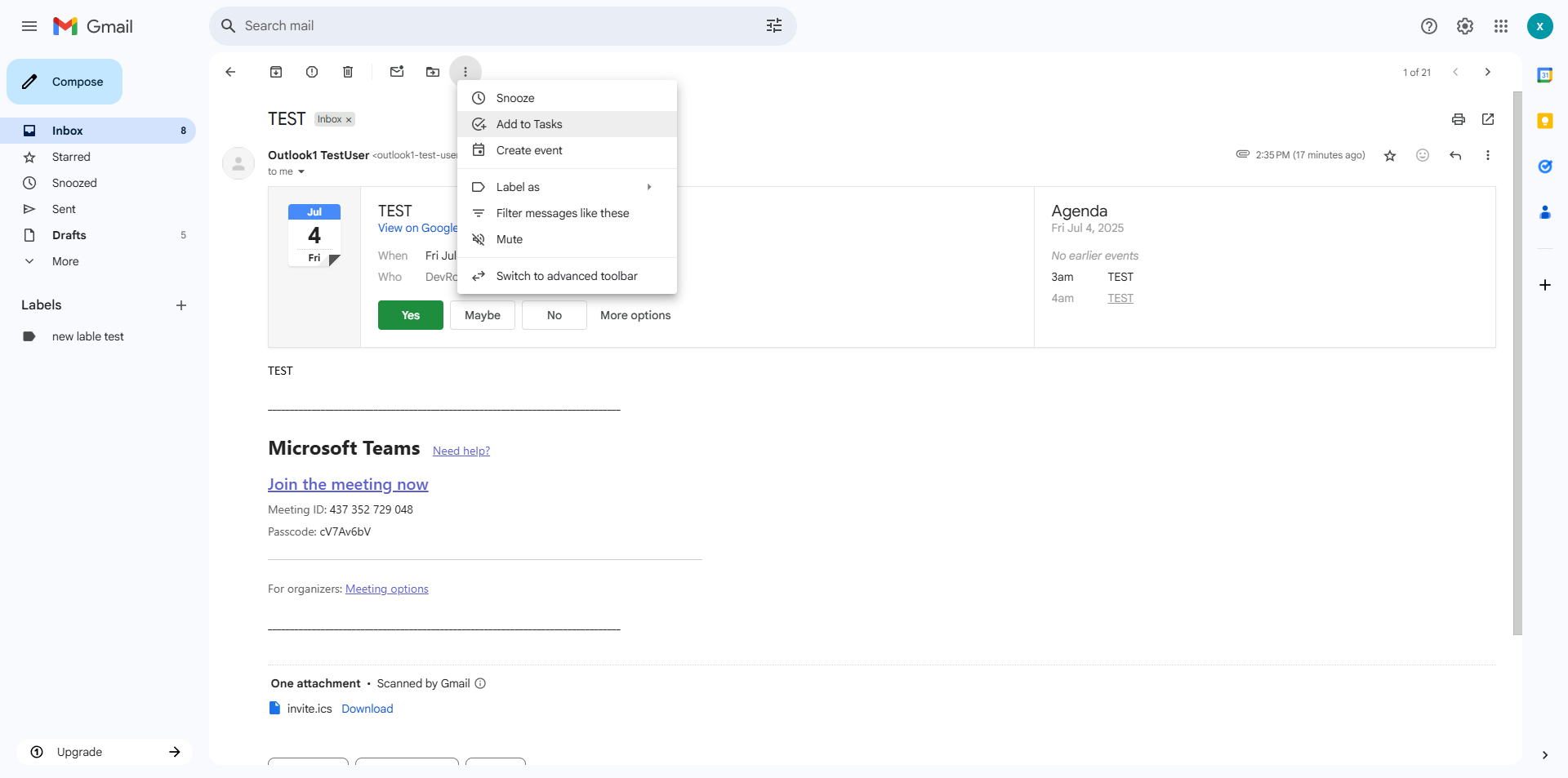Viewport: 1568px width, 778px height.
Task: Open email in new window
Action: point(1488,119)
